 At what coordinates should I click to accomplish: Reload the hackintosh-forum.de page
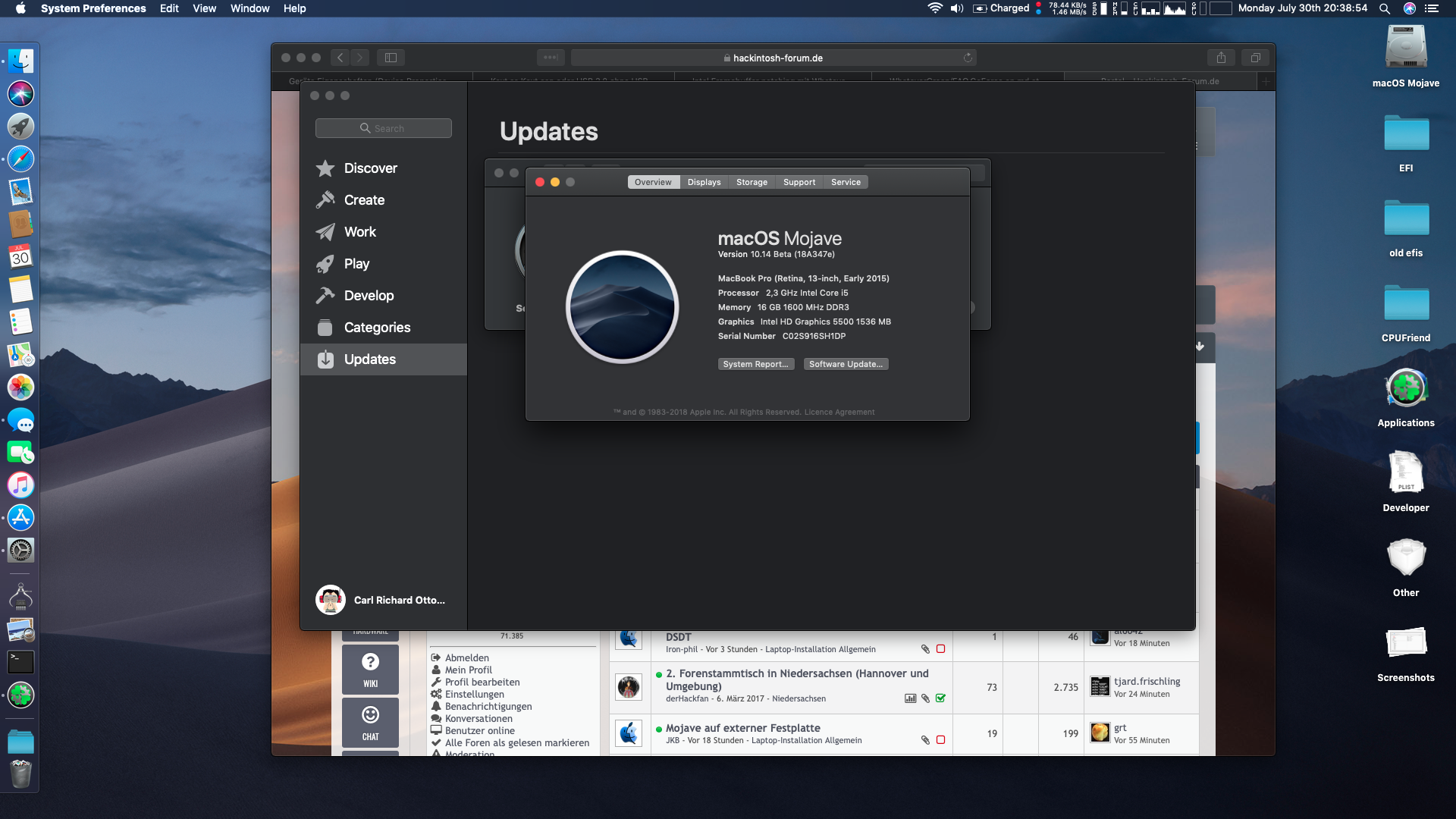pos(968,58)
